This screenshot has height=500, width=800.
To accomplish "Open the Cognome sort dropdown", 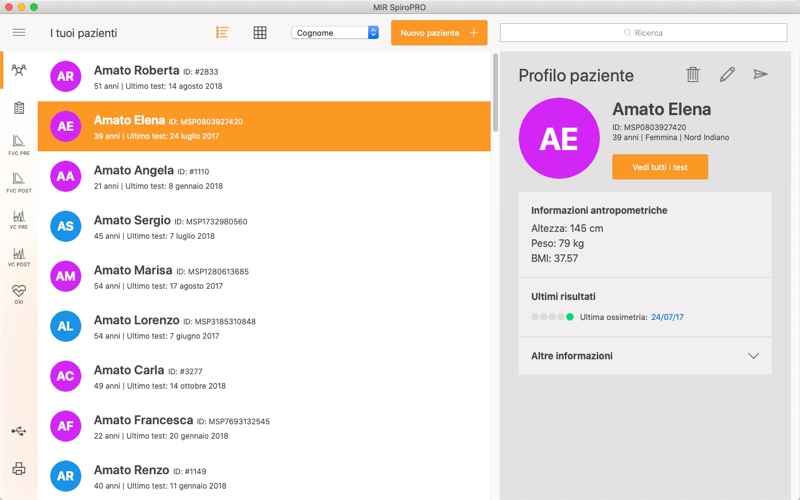I will tap(335, 33).
